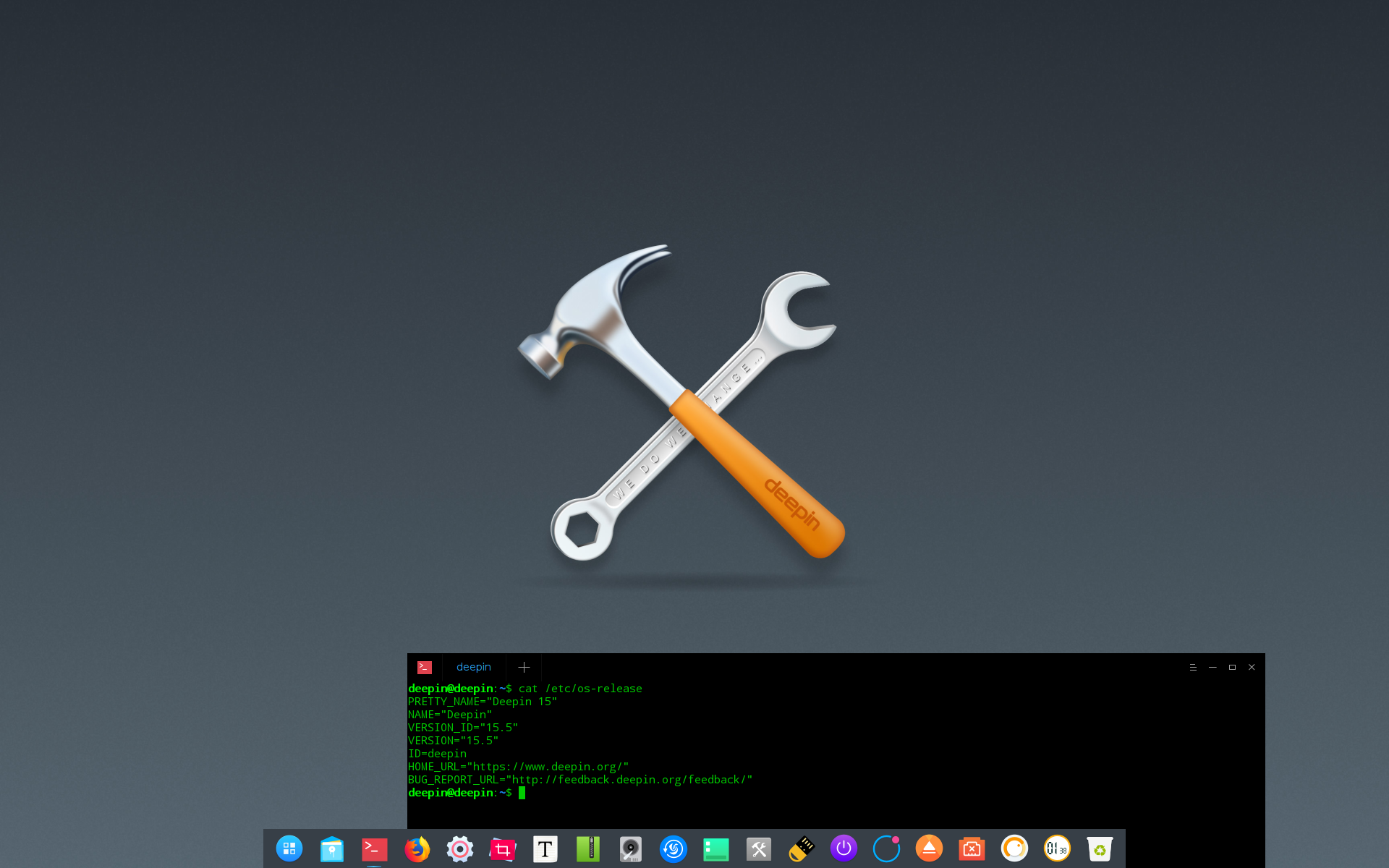
Task: Open the green System Monitor icon
Action: click(x=716, y=849)
